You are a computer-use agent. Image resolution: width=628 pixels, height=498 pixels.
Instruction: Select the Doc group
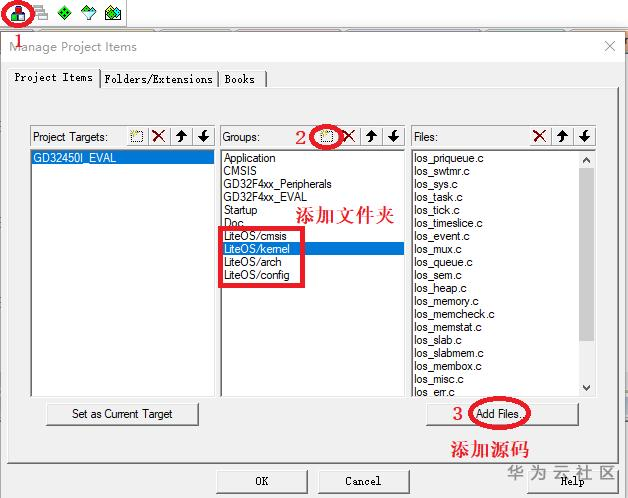point(312,223)
